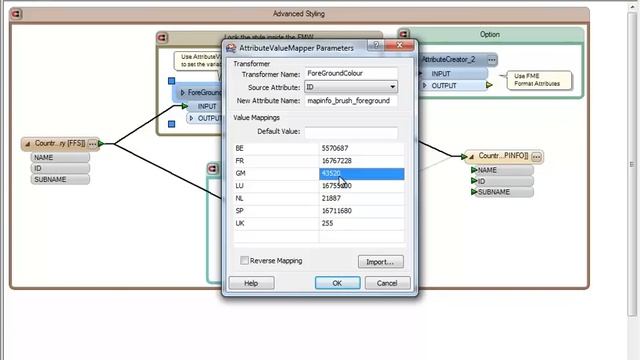Click green arrow beside NAME in writer
The image size is (640, 360).
[474, 170]
